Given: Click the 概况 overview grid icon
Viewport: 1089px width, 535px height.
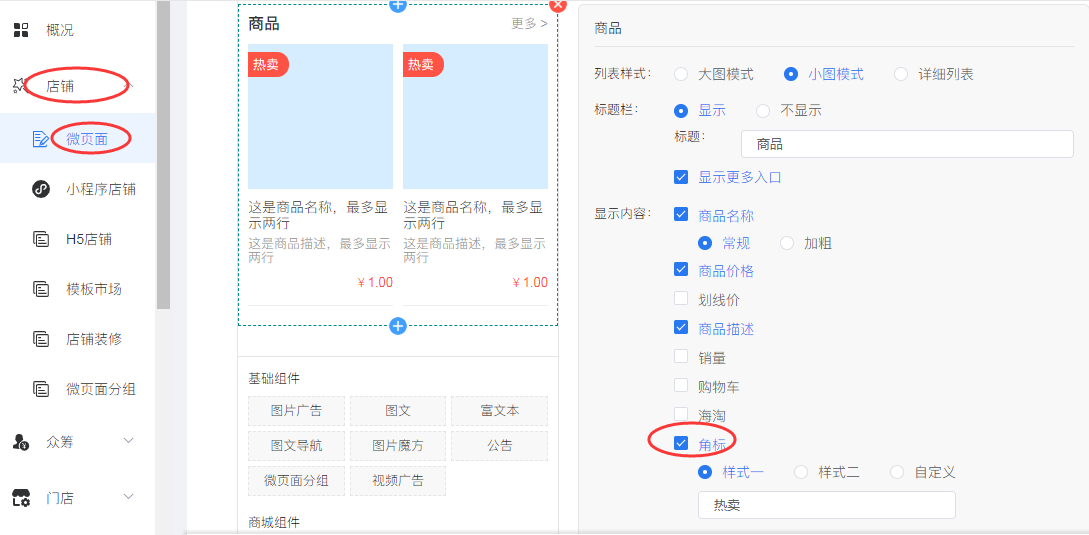Looking at the screenshot, I should (22, 30).
